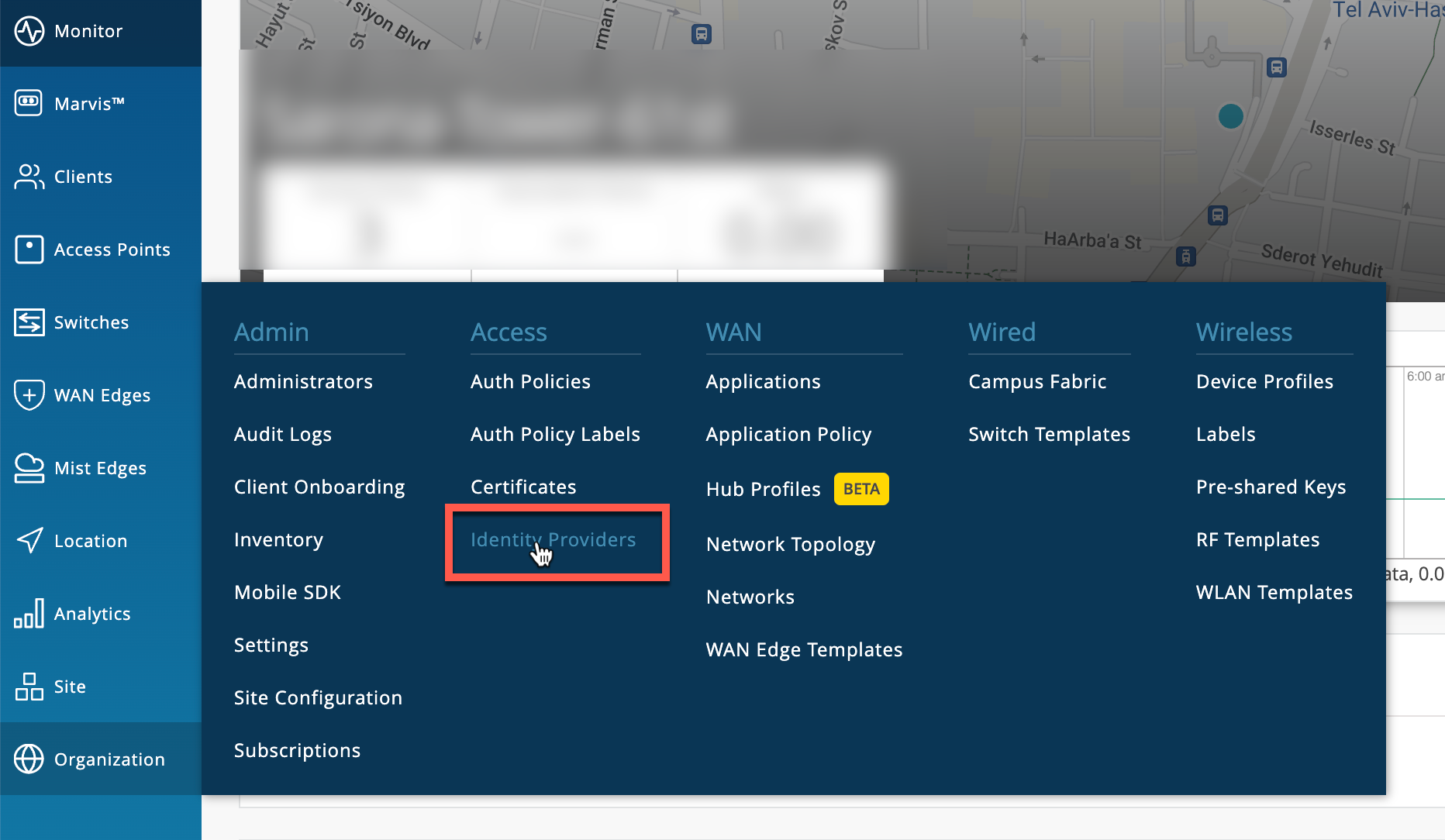Go to Administrators under Admin
This screenshot has height=840, width=1445.
pos(303,382)
